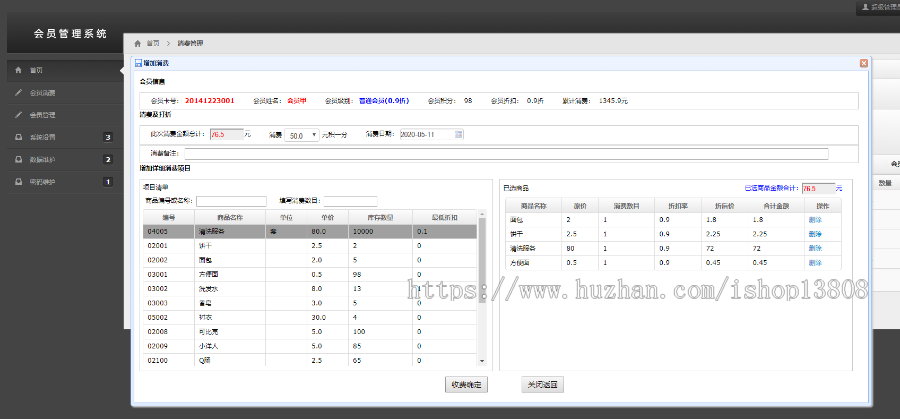Image resolution: width=900 pixels, height=419 pixels.
Task: Click the date field showing 2020-05-11
Action: tap(432, 134)
